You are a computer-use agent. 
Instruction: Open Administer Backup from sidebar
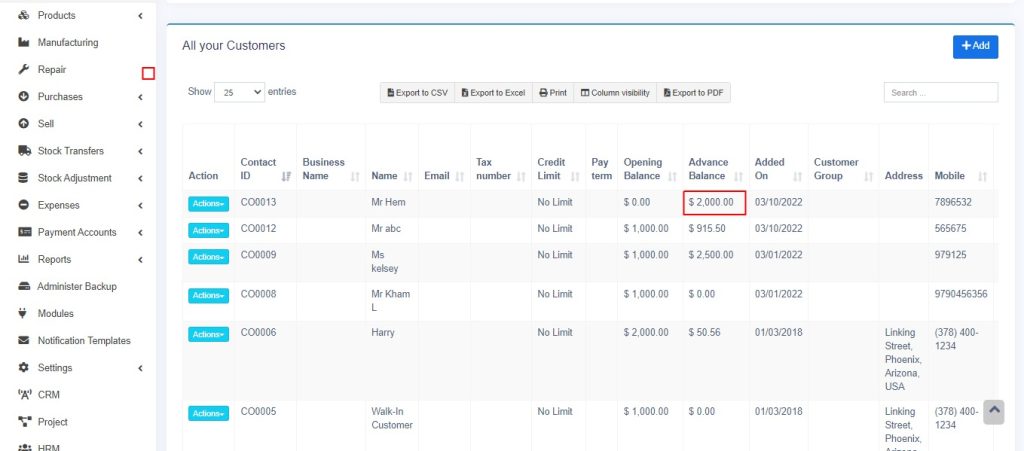point(76,287)
